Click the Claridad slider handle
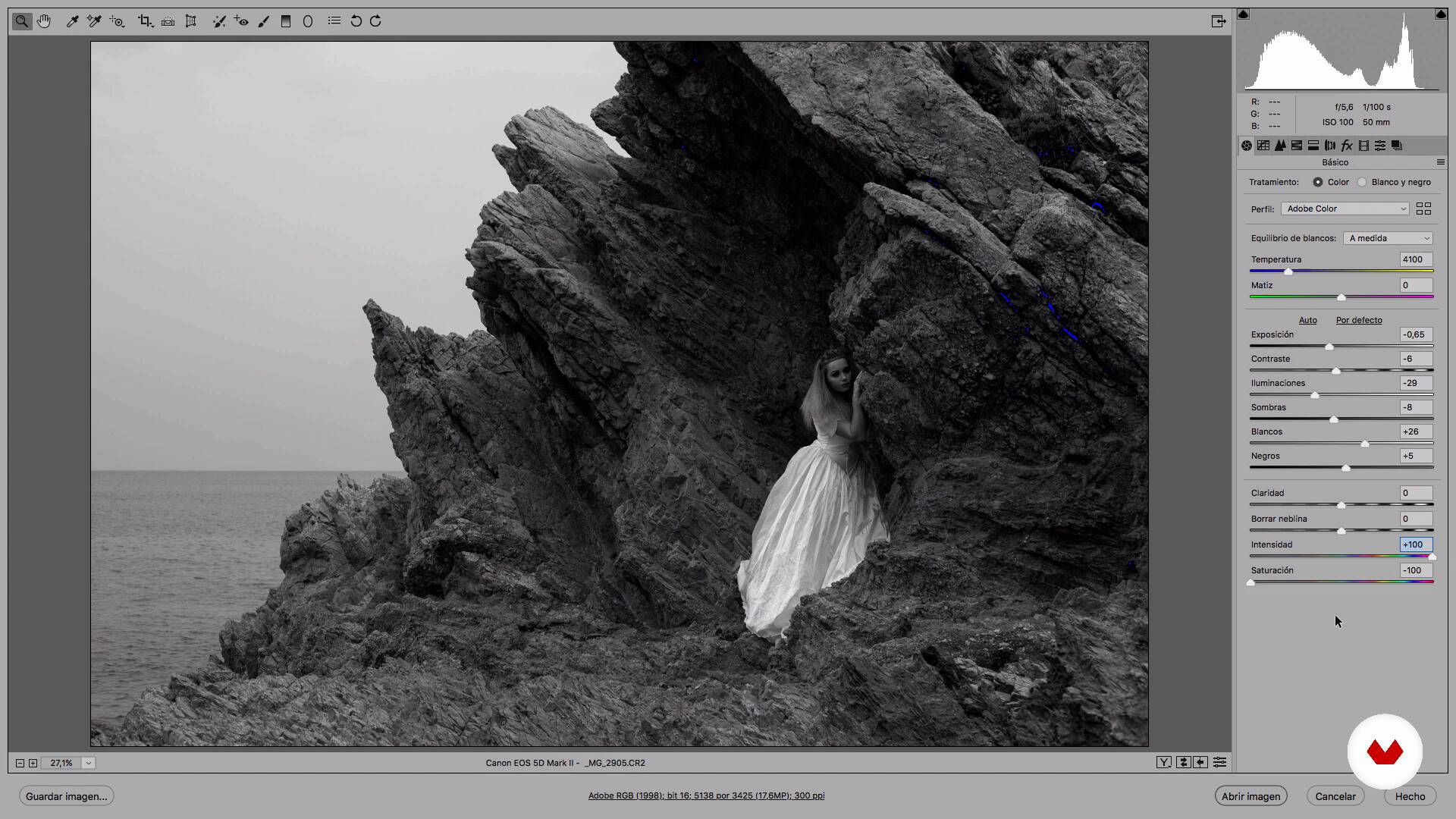 click(1341, 505)
